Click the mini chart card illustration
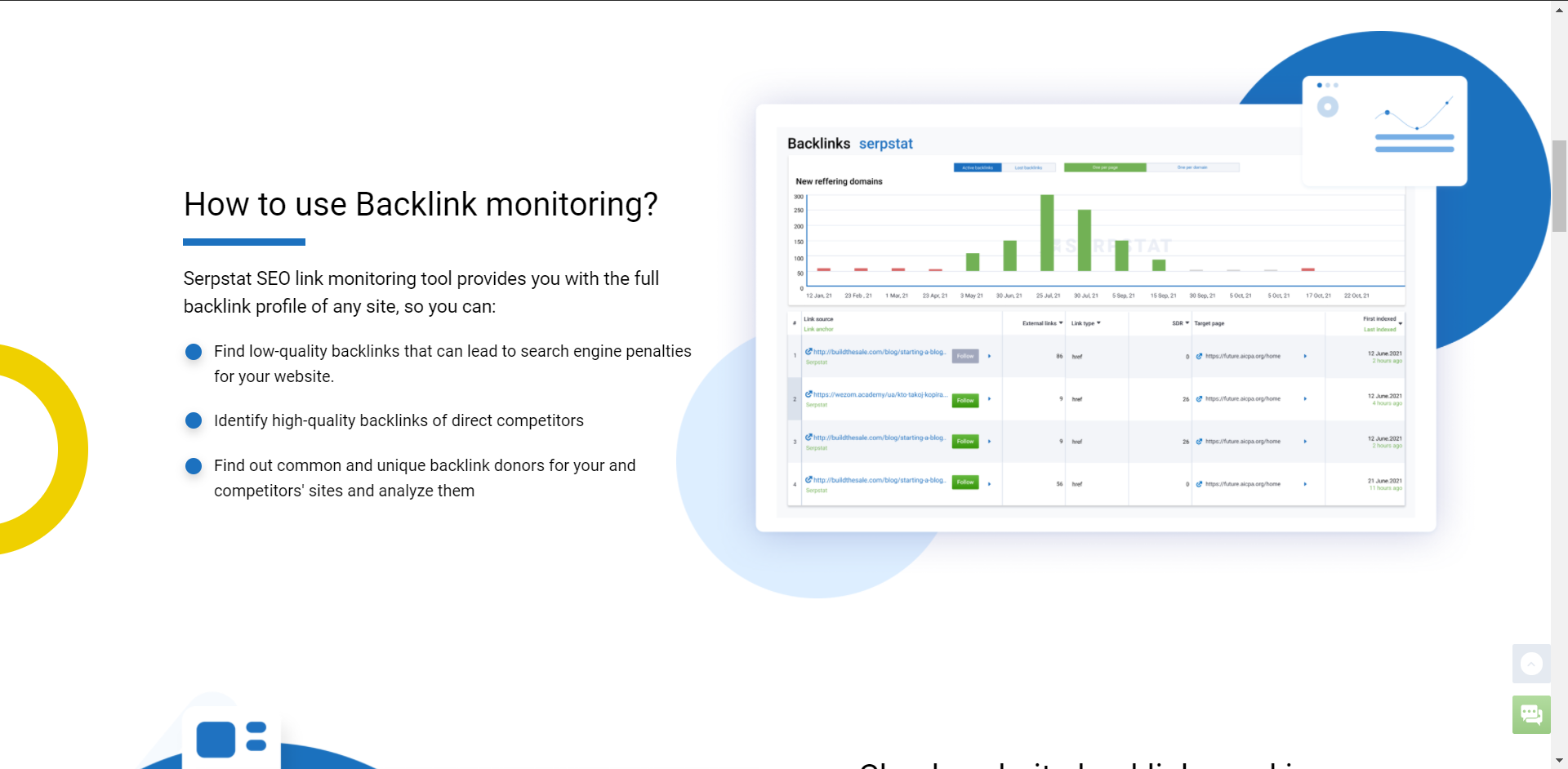The height and width of the screenshot is (769, 1568). pyautogui.click(x=1384, y=131)
